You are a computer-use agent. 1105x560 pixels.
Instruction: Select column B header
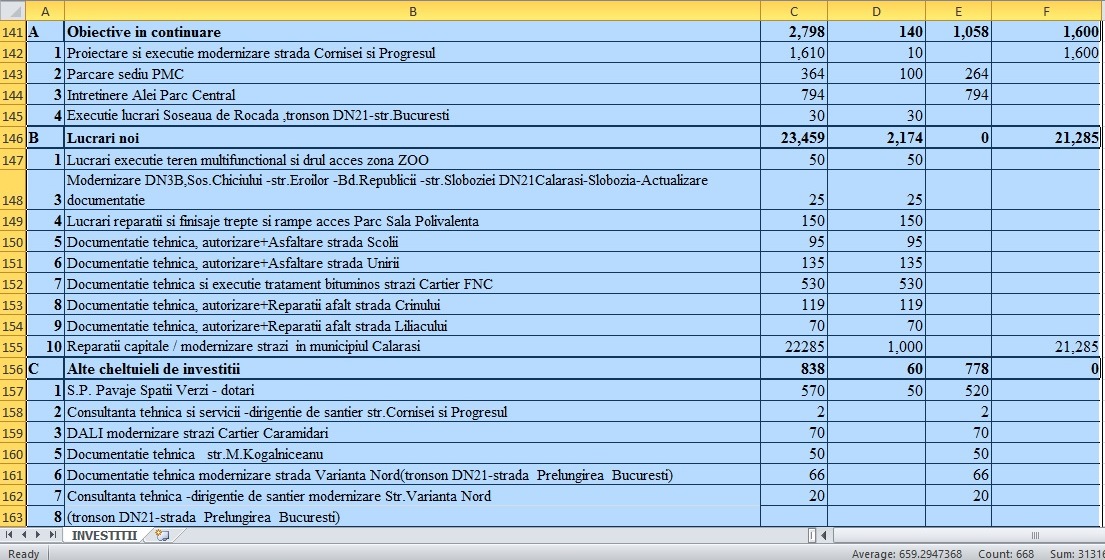click(x=412, y=11)
